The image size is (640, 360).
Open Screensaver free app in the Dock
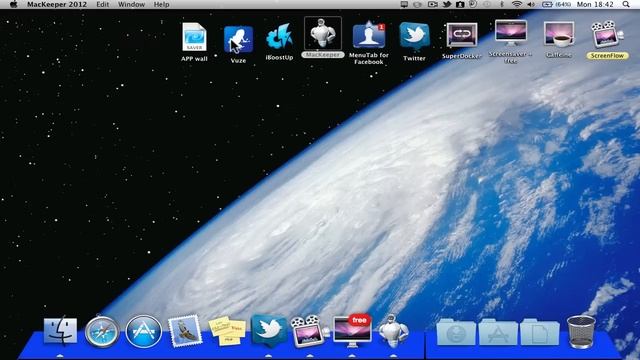352,331
